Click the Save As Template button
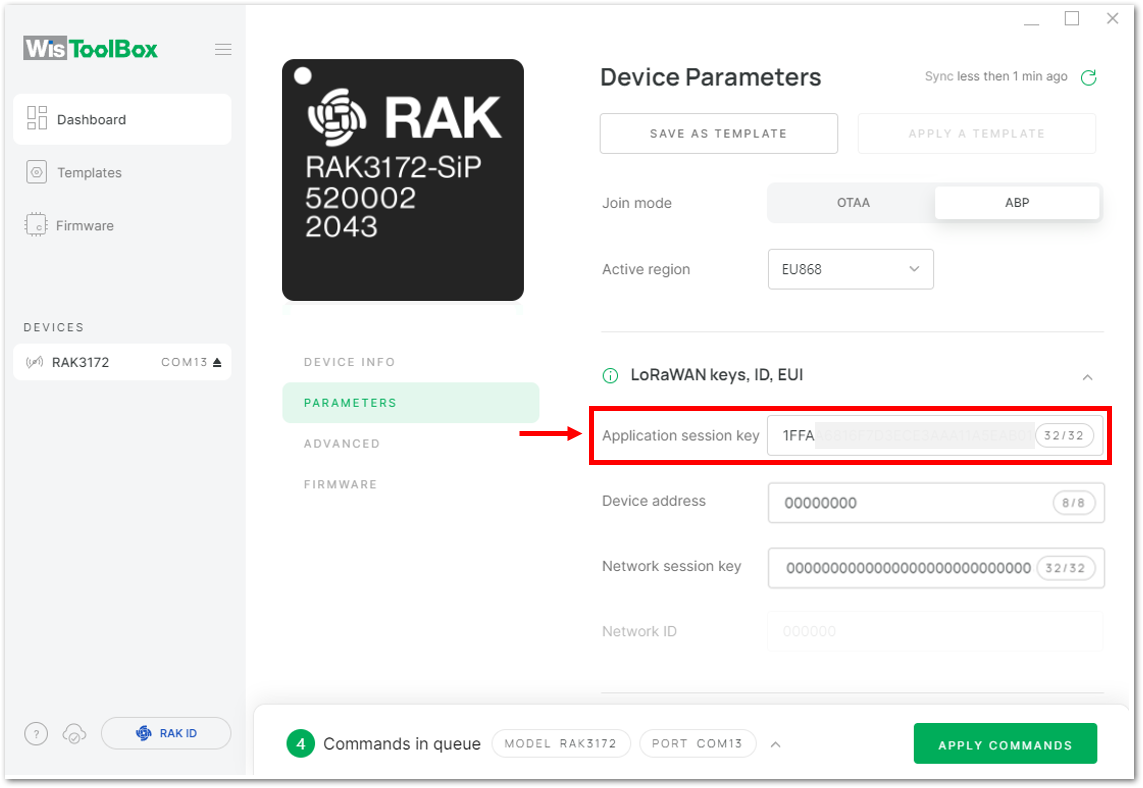Screen dimensions: 1143x788 [x=719, y=133]
